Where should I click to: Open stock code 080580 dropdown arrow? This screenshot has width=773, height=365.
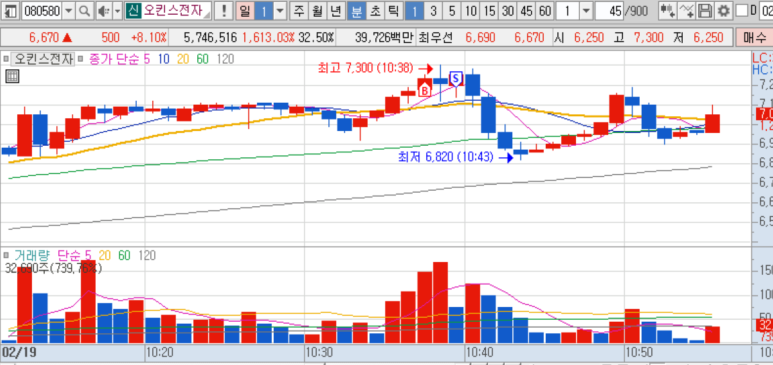coord(69,11)
